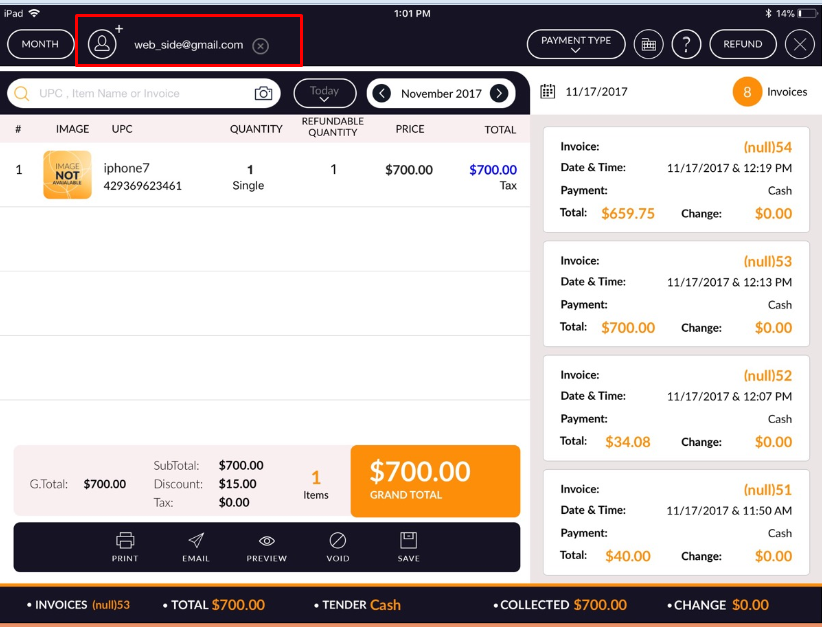
Task: Tap the $700.00 Grand Total button
Action: click(435, 481)
